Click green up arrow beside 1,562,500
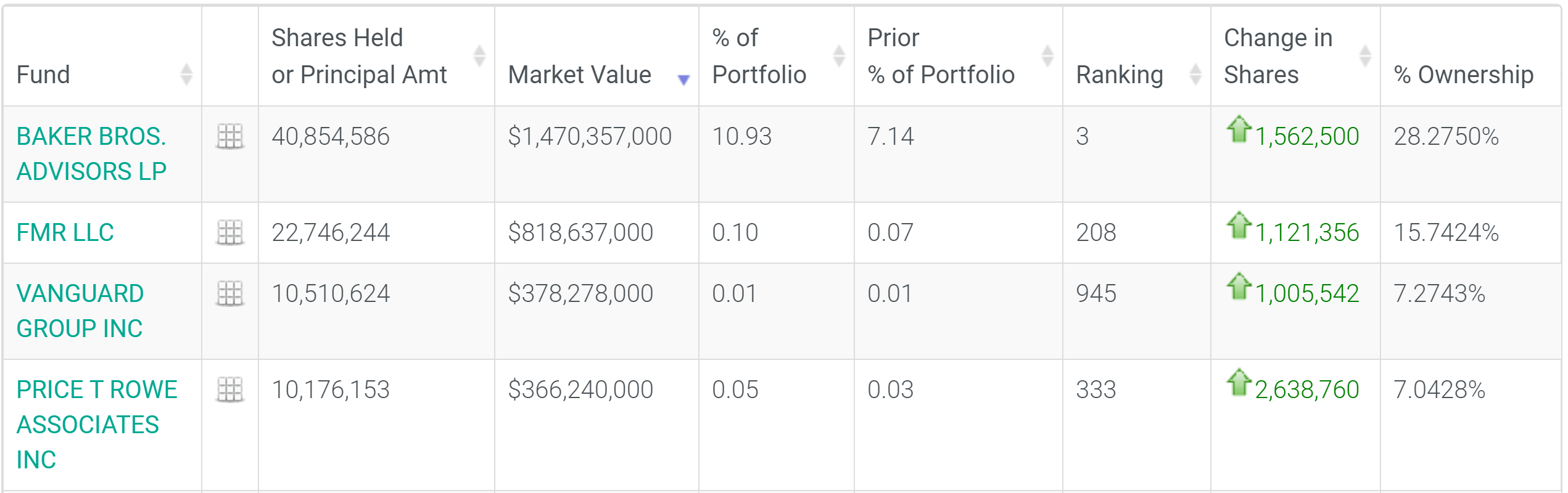Viewport: 1568px width, 493px height. 1238,129
